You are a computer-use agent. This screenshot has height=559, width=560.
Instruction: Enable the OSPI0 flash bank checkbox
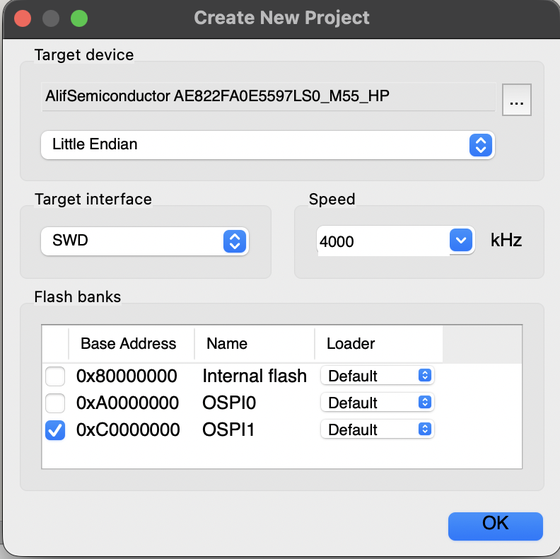click(x=55, y=403)
